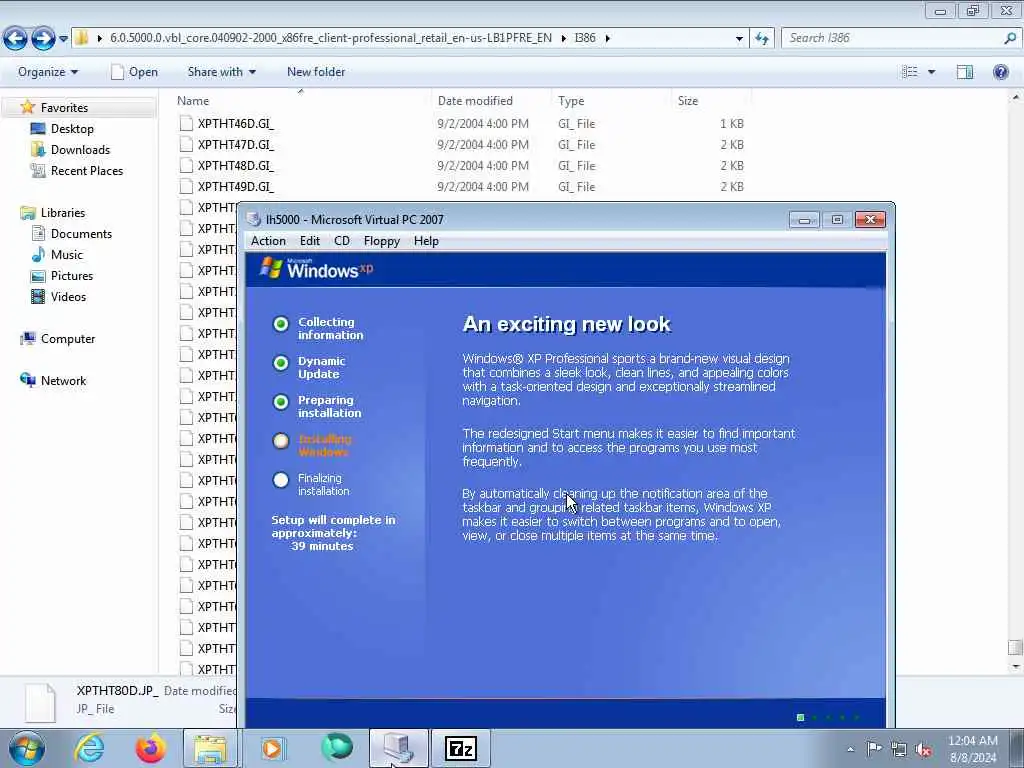Screen dimensions: 1024x768
Task: Show hidden tray icons arrow
Action: [x=850, y=749]
